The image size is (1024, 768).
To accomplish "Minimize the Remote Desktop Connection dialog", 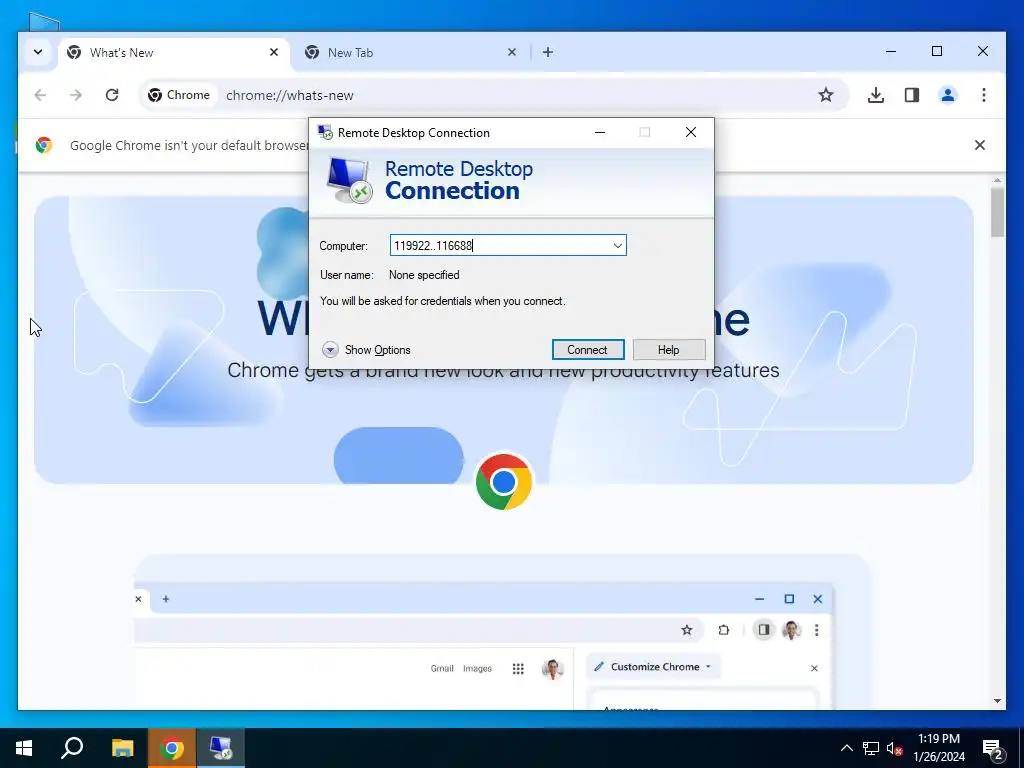I will [x=600, y=133].
